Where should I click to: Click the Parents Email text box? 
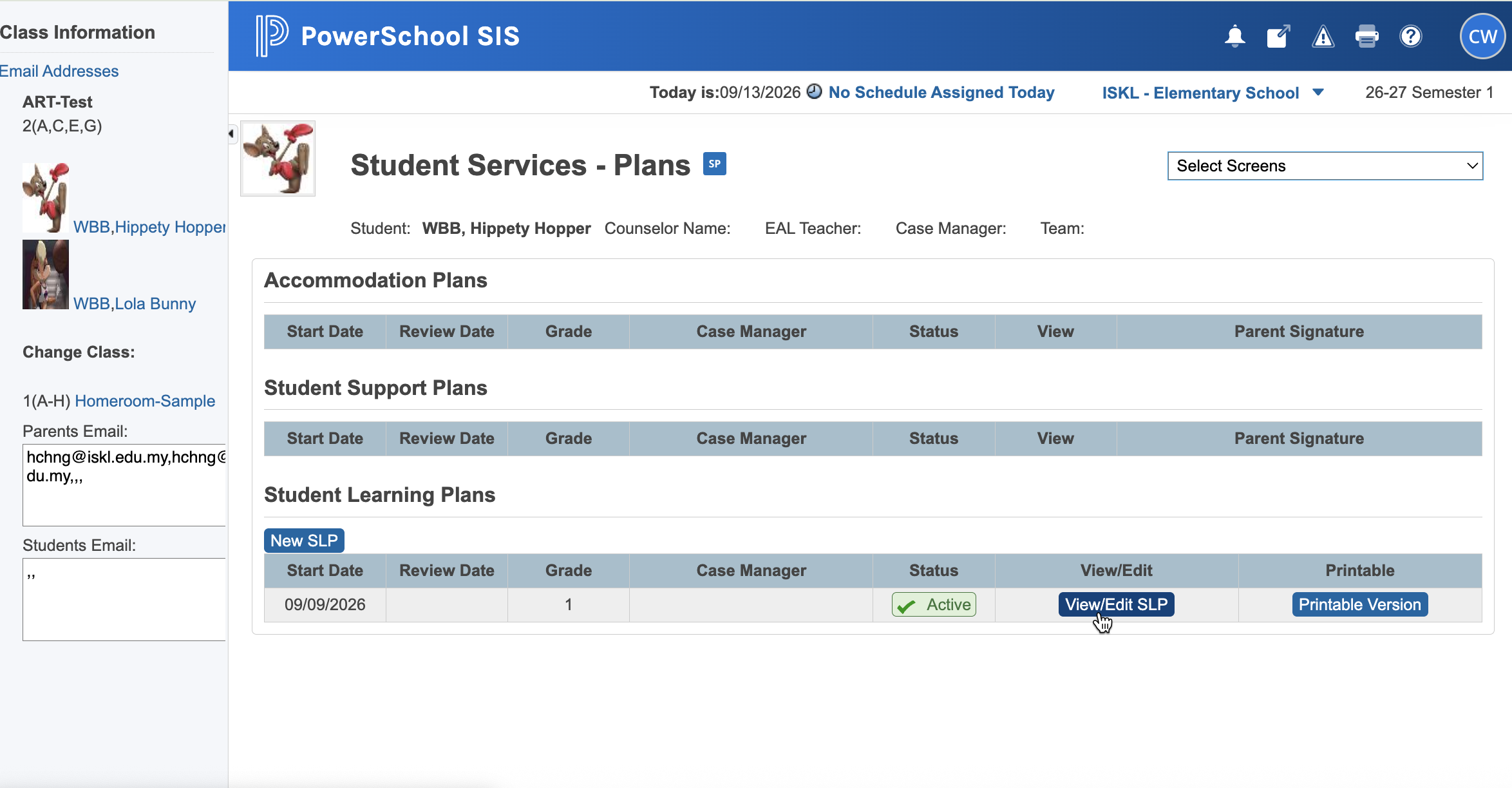pyautogui.click(x=124, y=485)
